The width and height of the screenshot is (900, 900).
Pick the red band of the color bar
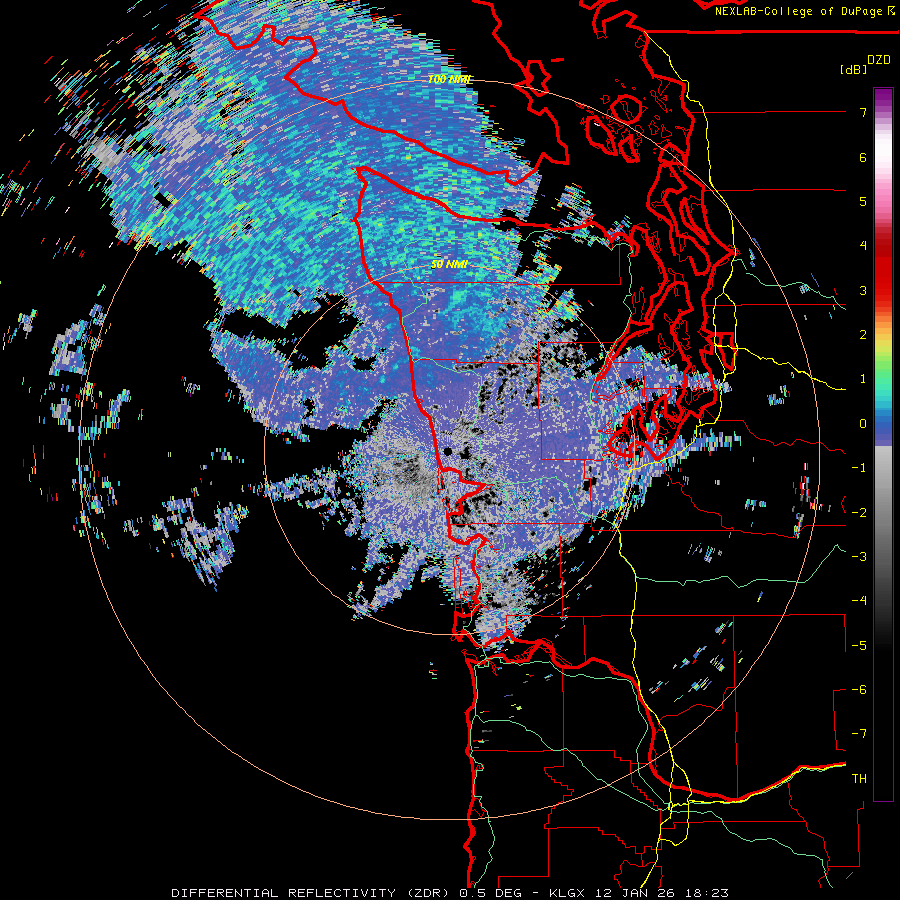(883, 273)
